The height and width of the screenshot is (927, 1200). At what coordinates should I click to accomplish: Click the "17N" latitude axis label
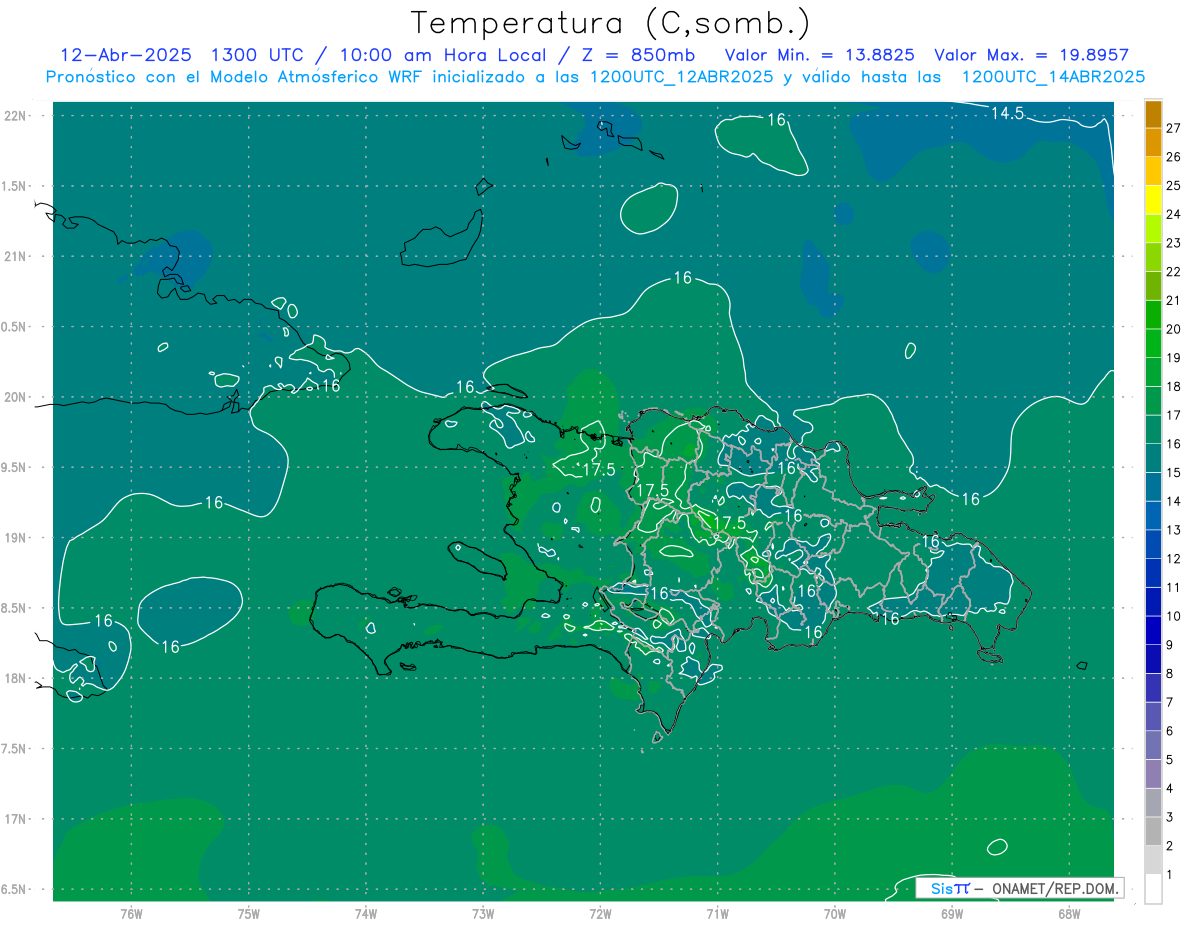tap(16, 819)
